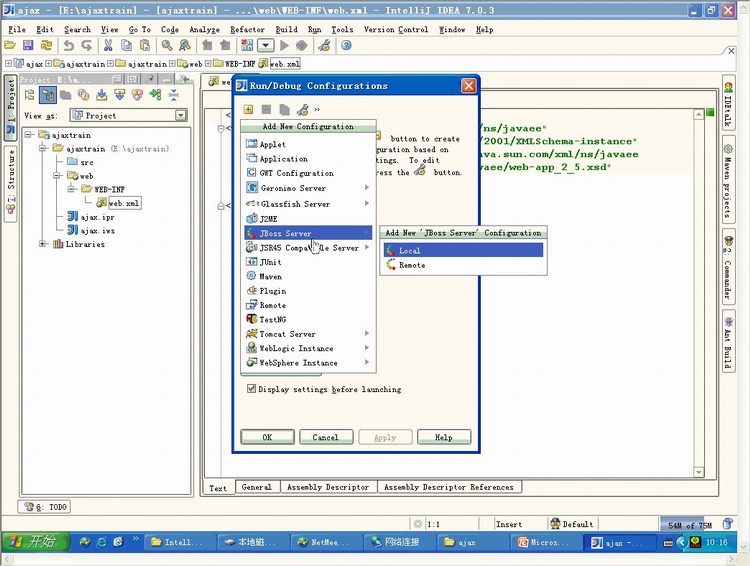
Task: Click Copy Configuration icon in dialog
Action: [284, 110]
